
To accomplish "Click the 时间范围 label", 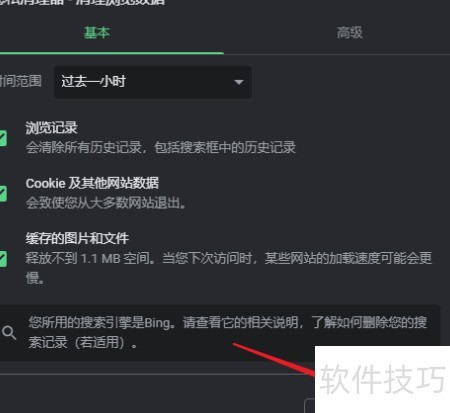I will point(21,81).
